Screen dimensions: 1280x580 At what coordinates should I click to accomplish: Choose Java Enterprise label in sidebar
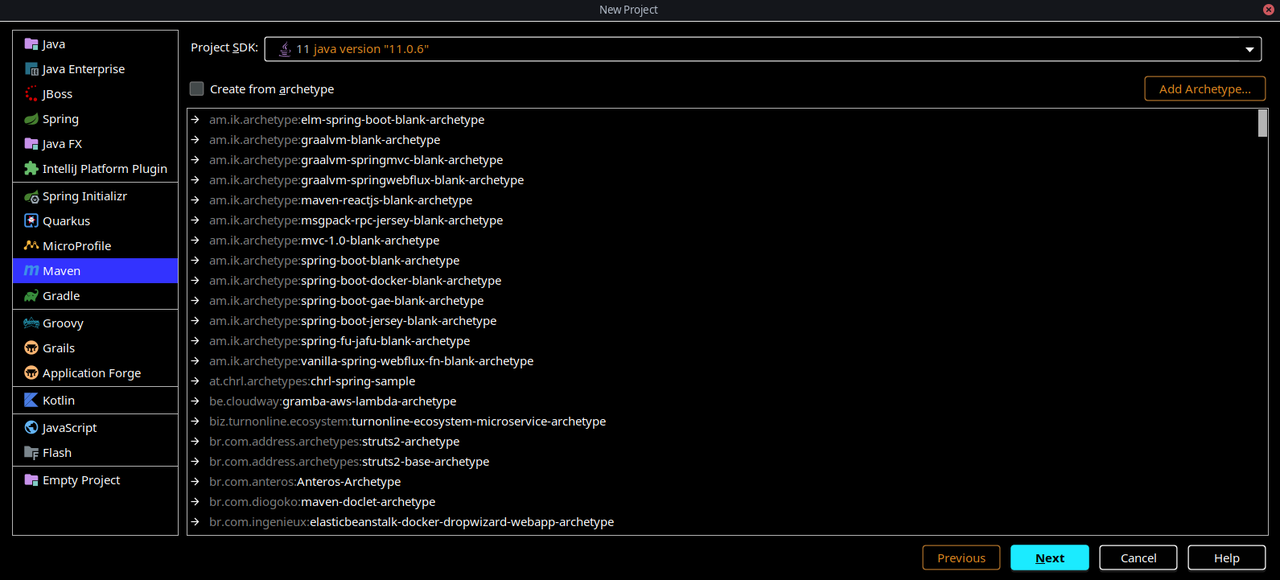(x=84, y=69)
